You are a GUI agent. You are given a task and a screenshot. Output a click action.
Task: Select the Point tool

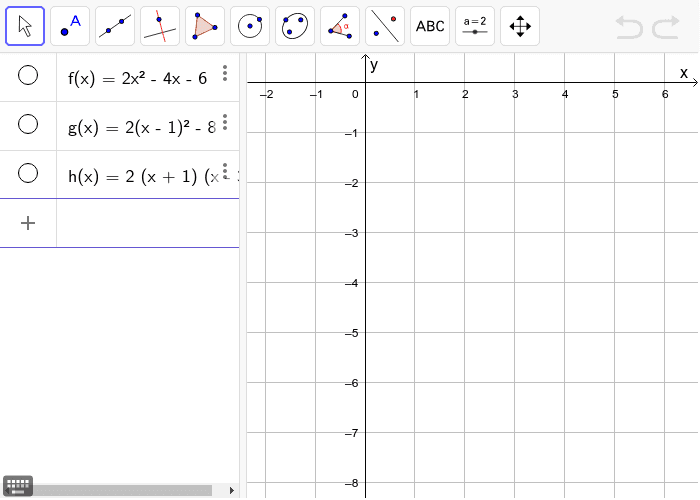pos(70,26)
